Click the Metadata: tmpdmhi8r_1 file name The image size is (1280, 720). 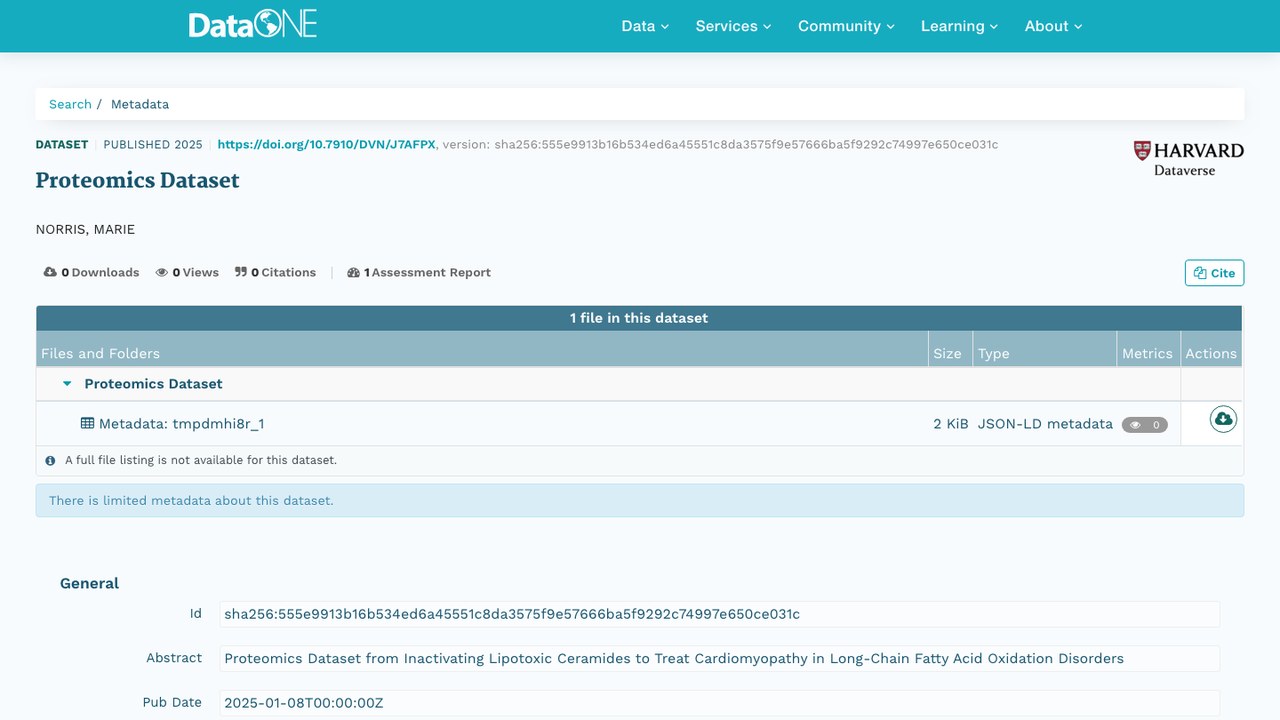click(x=181, y=424)
